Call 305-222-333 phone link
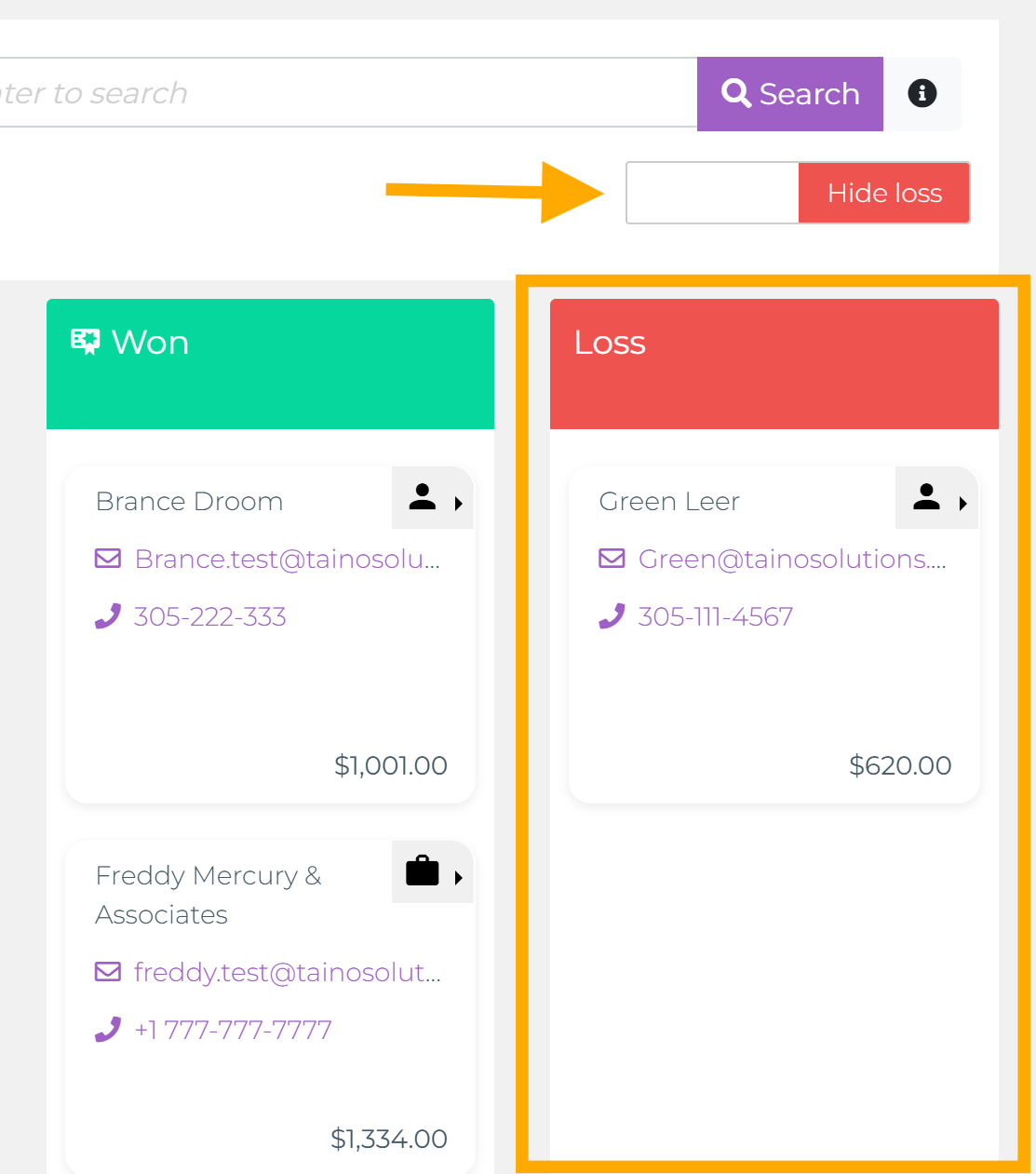 (x=210, y=616)
